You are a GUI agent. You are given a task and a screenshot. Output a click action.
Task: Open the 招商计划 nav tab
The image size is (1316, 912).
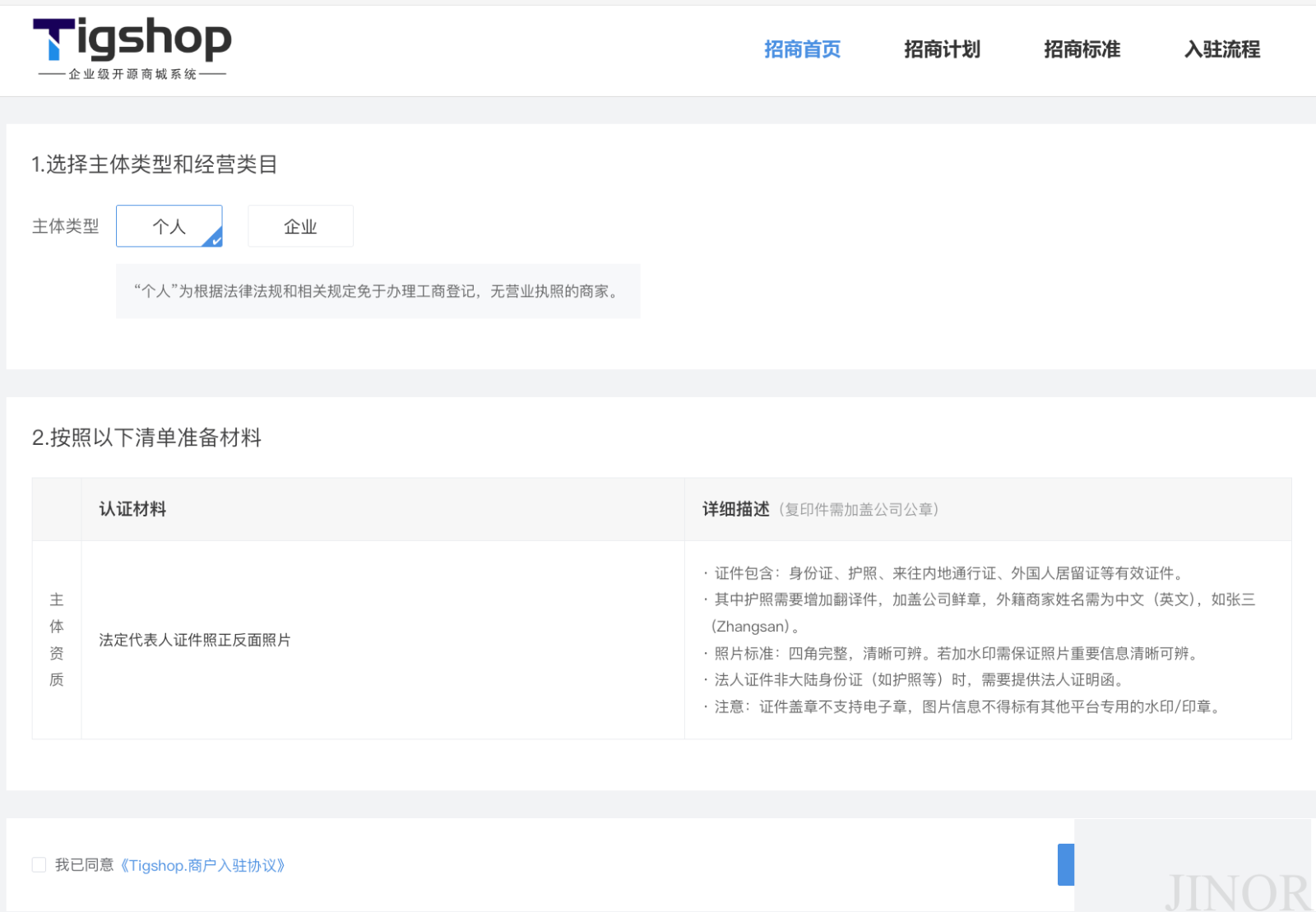tap(942, 49)
